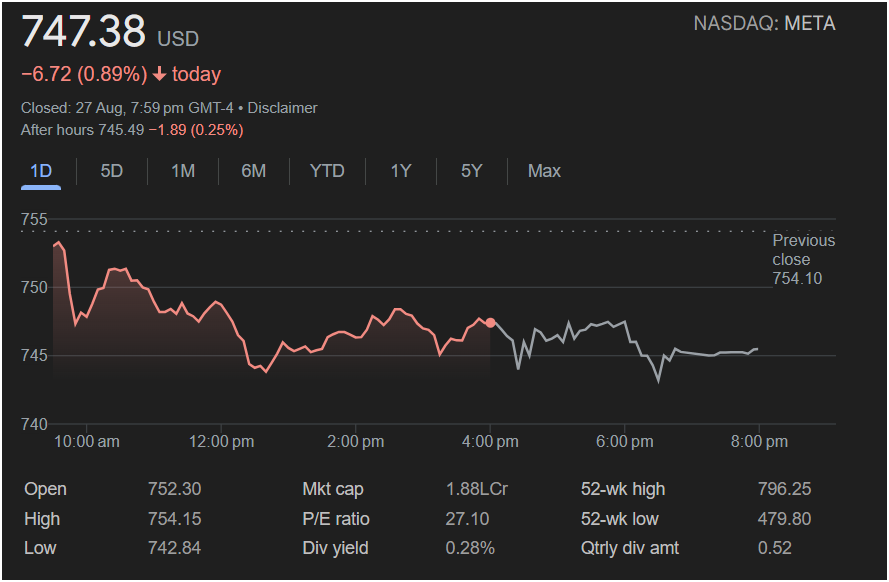Show the 6M price history tab
This screenshot has height=582, width=889.
point(254,171)
